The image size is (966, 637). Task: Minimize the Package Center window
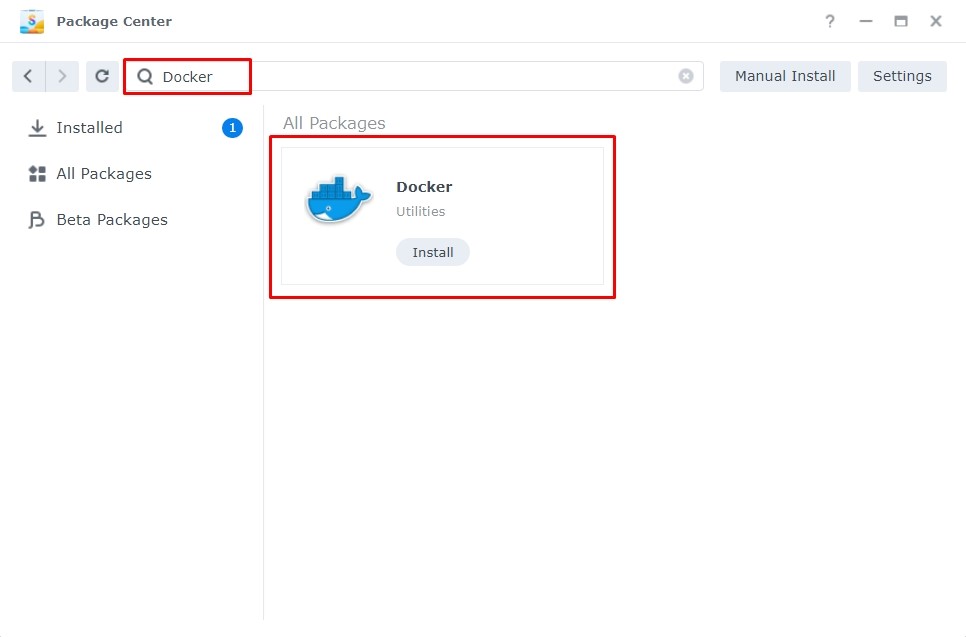pos(866,22)
